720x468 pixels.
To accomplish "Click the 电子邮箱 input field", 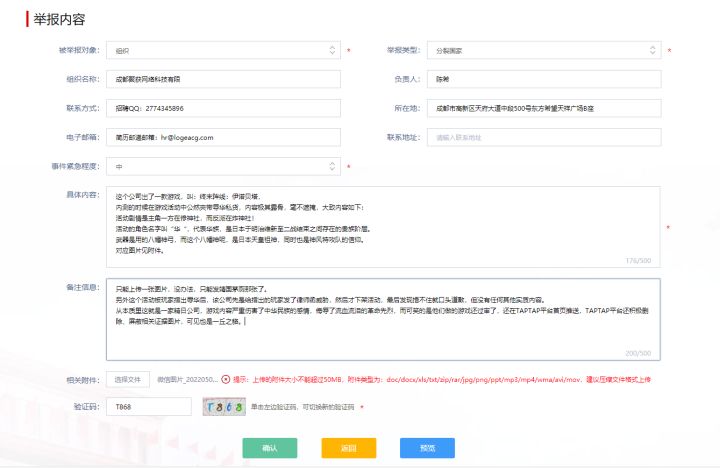I will click(x=223, y=137).
